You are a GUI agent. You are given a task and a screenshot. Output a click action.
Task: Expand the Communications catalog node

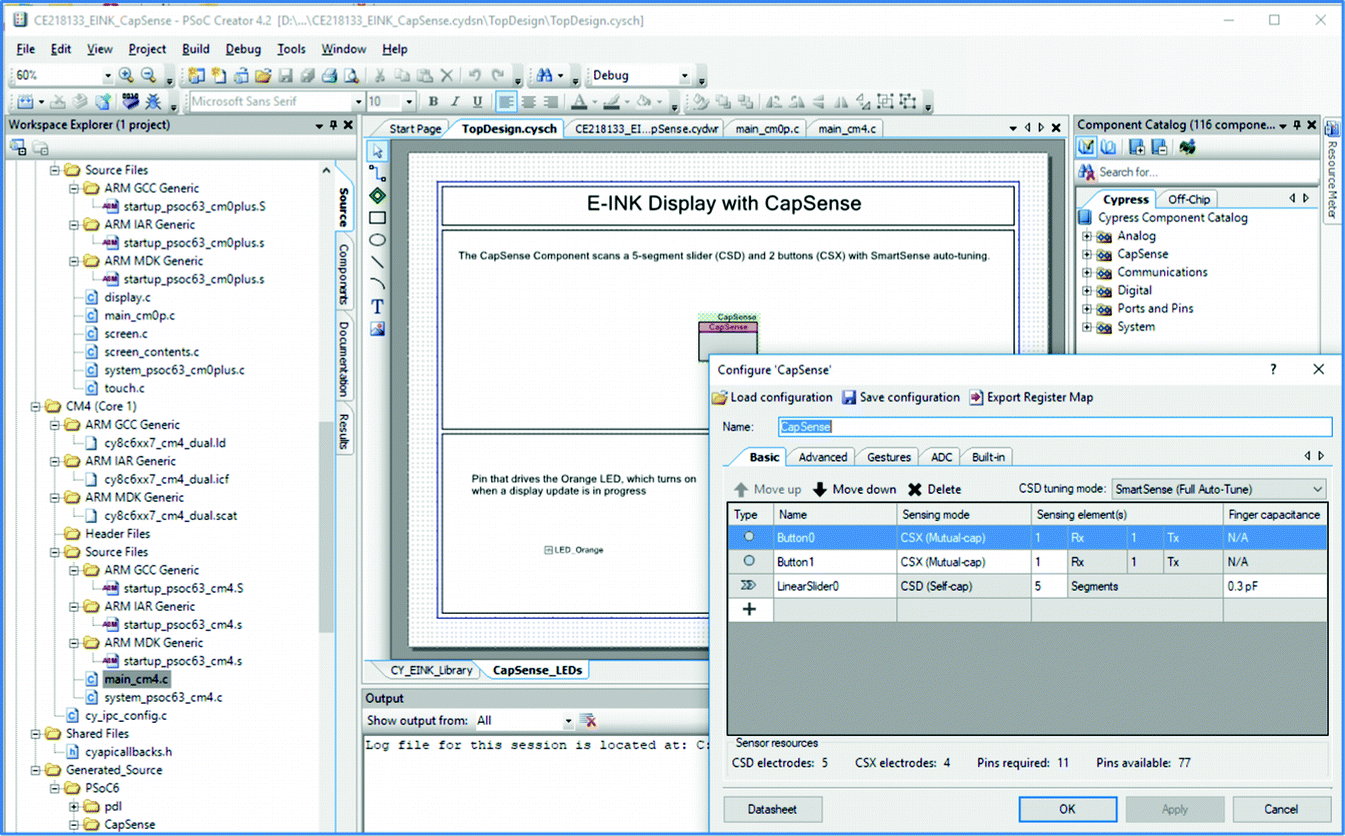click(1087, 273)
